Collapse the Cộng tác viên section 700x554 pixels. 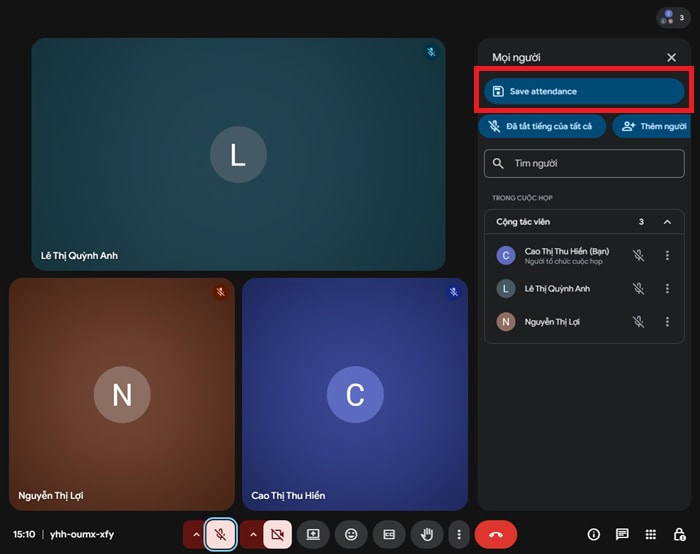667,222
